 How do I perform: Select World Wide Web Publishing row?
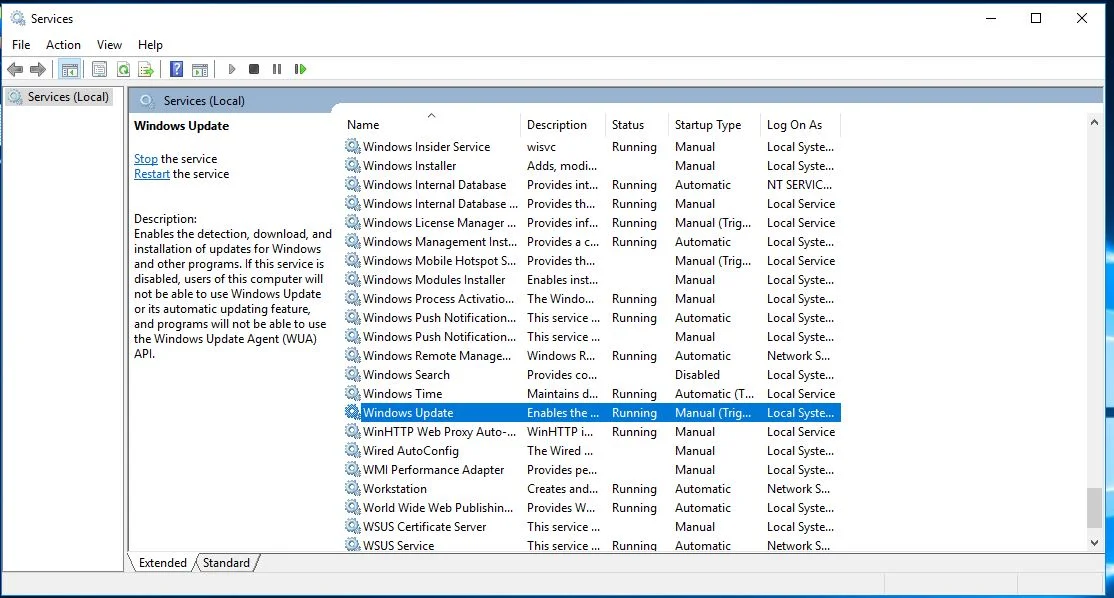[x=592, y=508]
